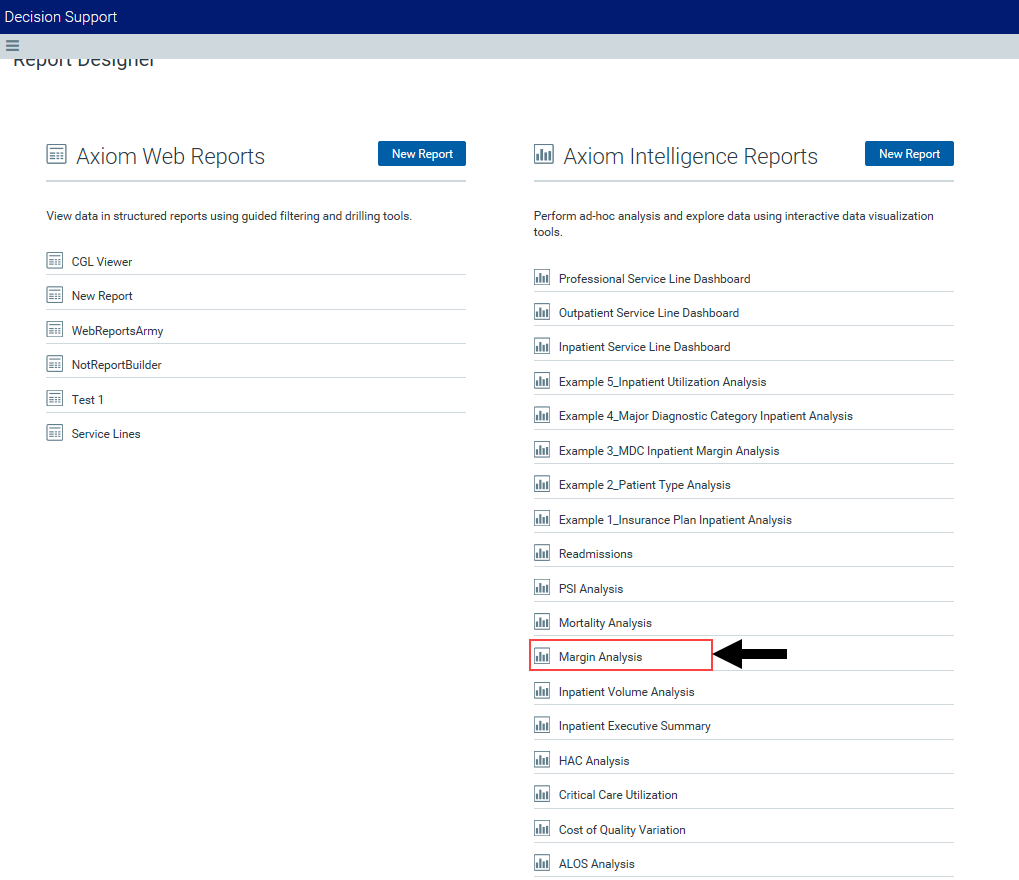Open Inpatient Service Line Dashboard

click(645, 347)
